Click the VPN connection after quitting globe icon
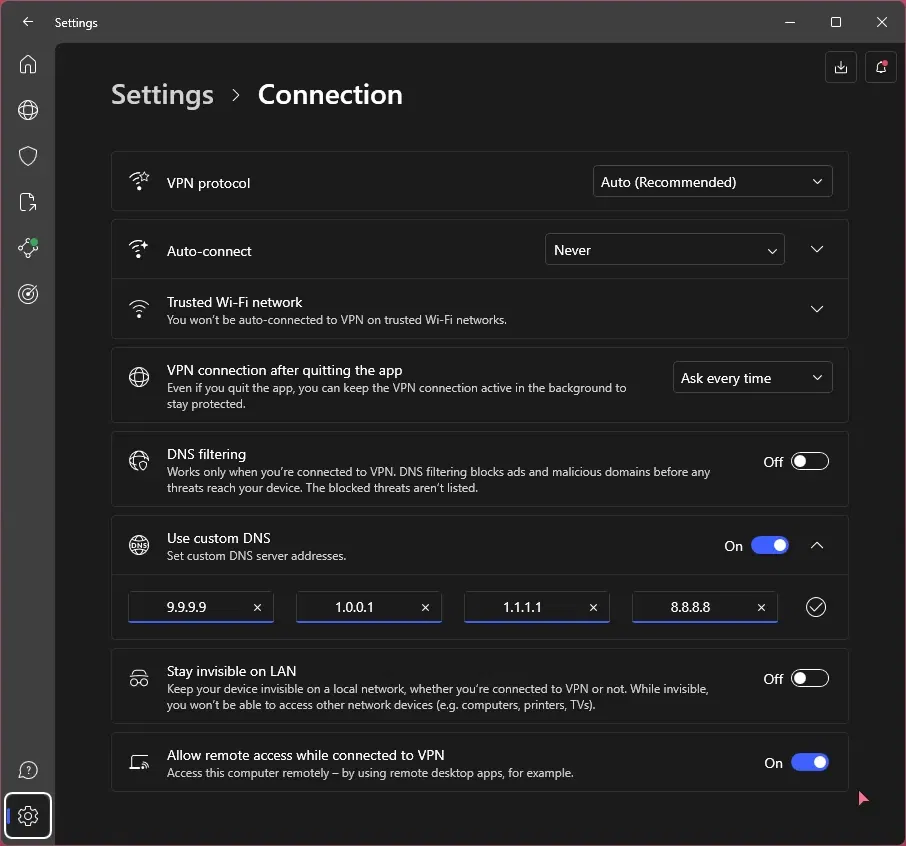Viewport: 906px width, 846px height. point(139,377)
